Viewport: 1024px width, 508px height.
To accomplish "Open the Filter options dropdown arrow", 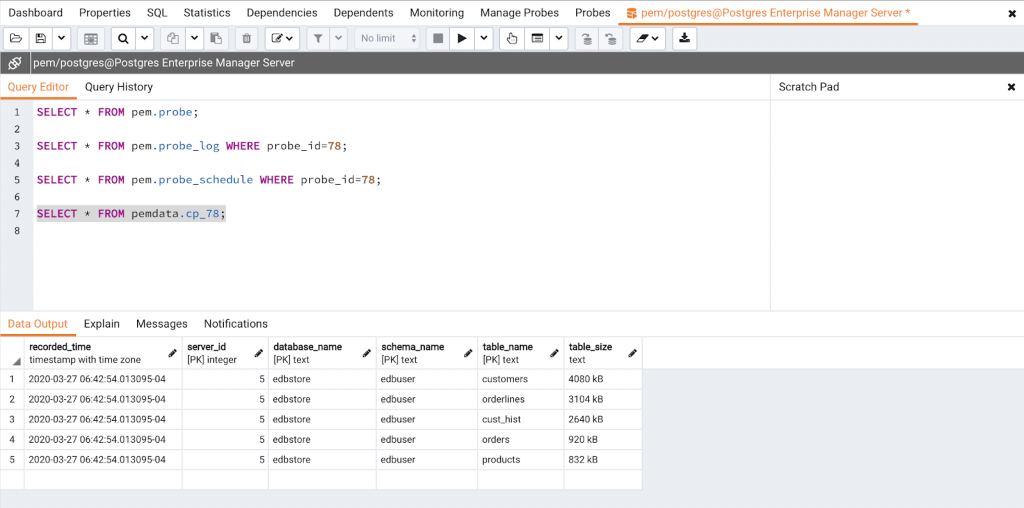I will click(x=339, y=38).
